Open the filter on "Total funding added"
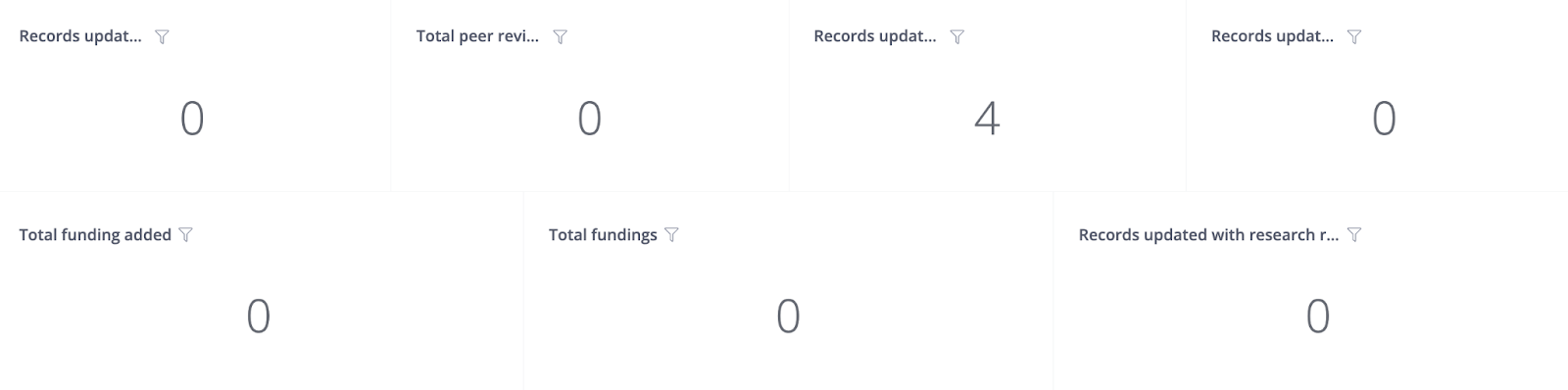The image size is (1568, 390). (185, 235)
